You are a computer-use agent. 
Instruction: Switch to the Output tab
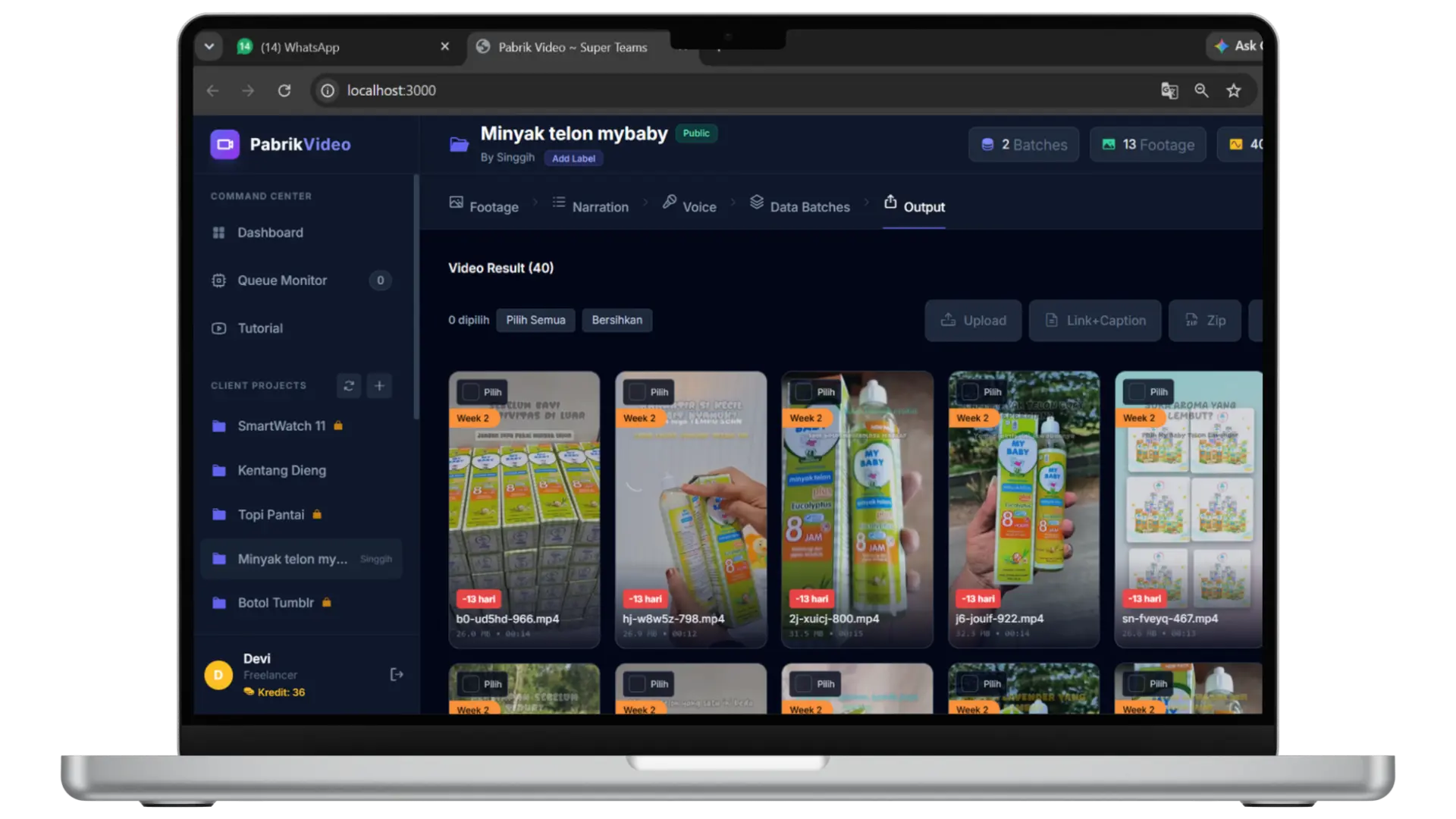(915, 206)
